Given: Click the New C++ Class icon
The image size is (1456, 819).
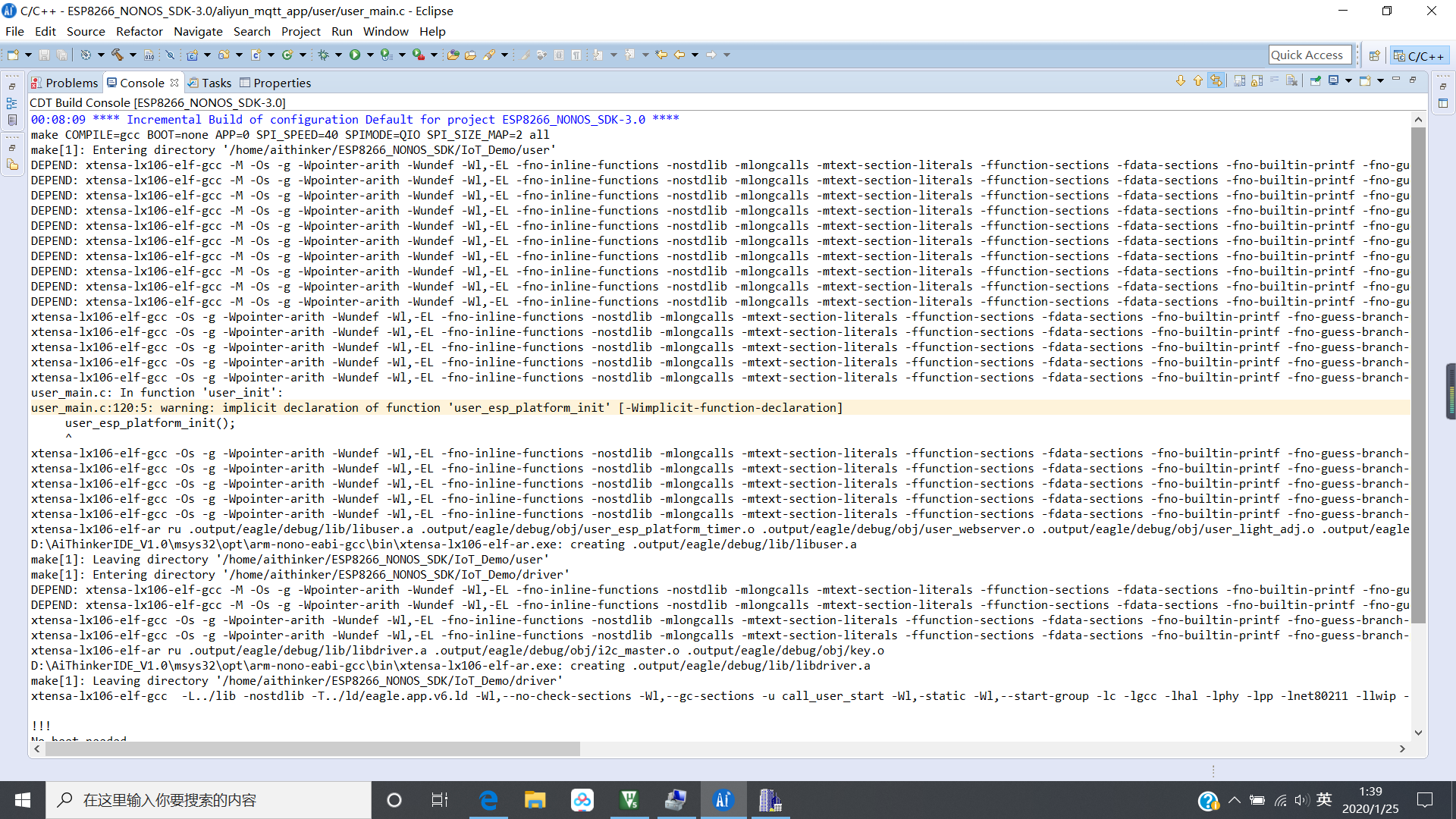Looking at the screenshot, I should point(287,55).
